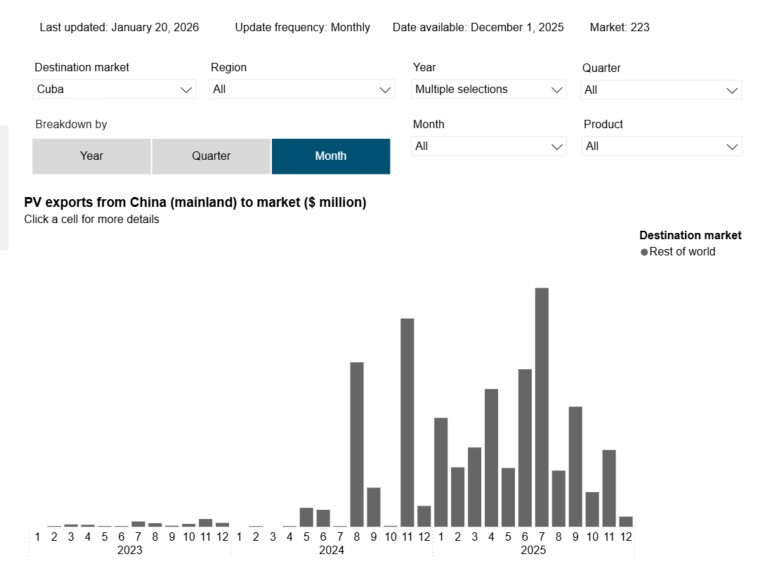
Task: Open the Destination market dropdown showing Cuba
Action: pos(113,90)
